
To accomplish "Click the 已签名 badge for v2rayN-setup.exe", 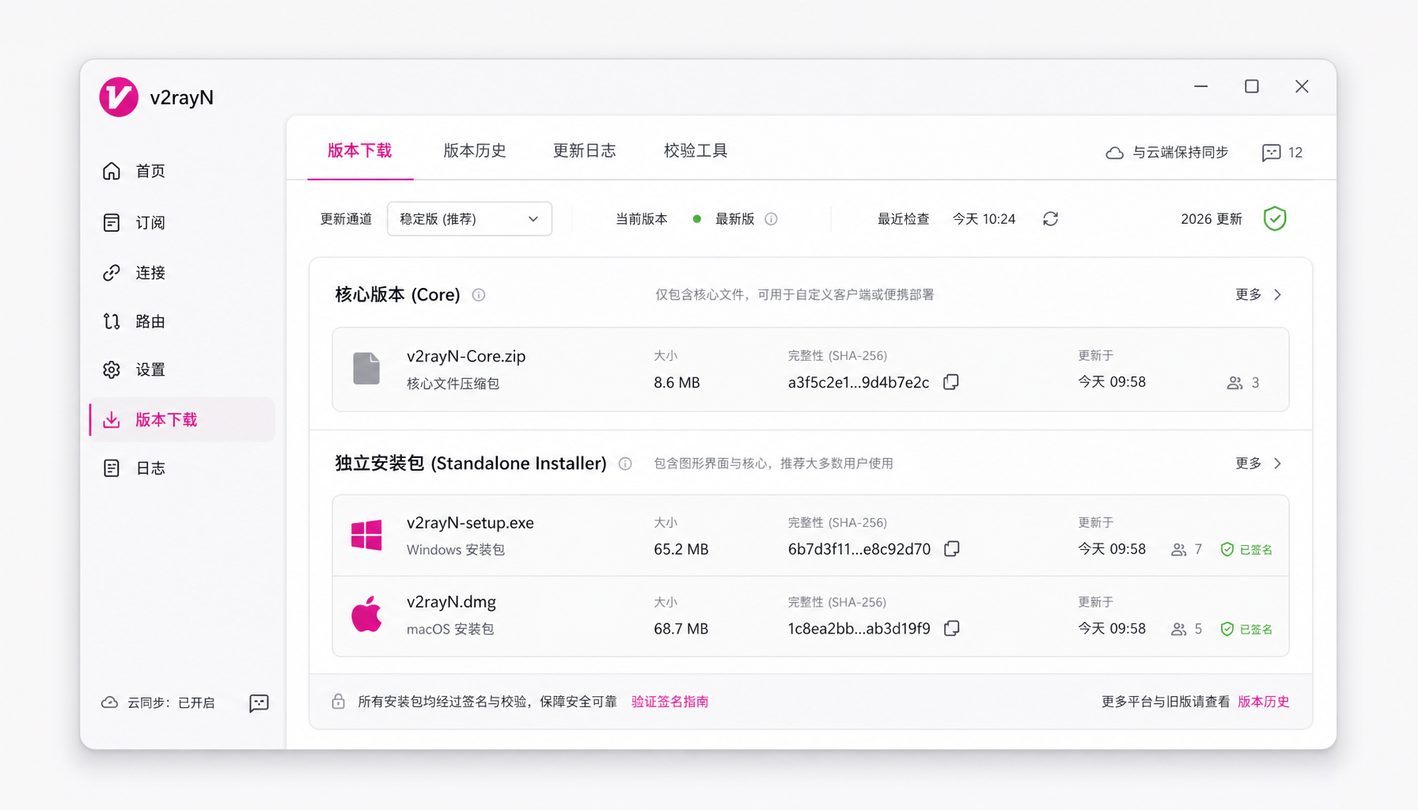I will tap(1247, 550).
